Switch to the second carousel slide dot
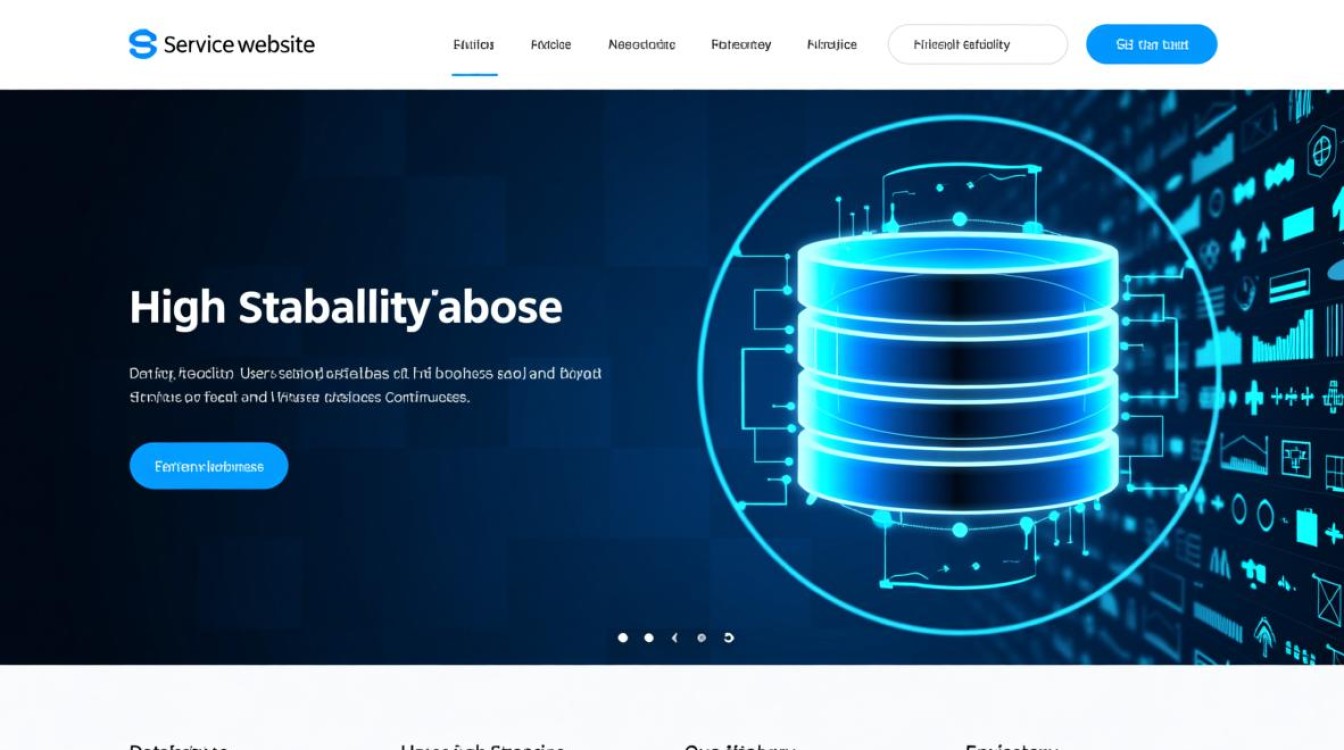1344x750 pixels. click(649, 637)
